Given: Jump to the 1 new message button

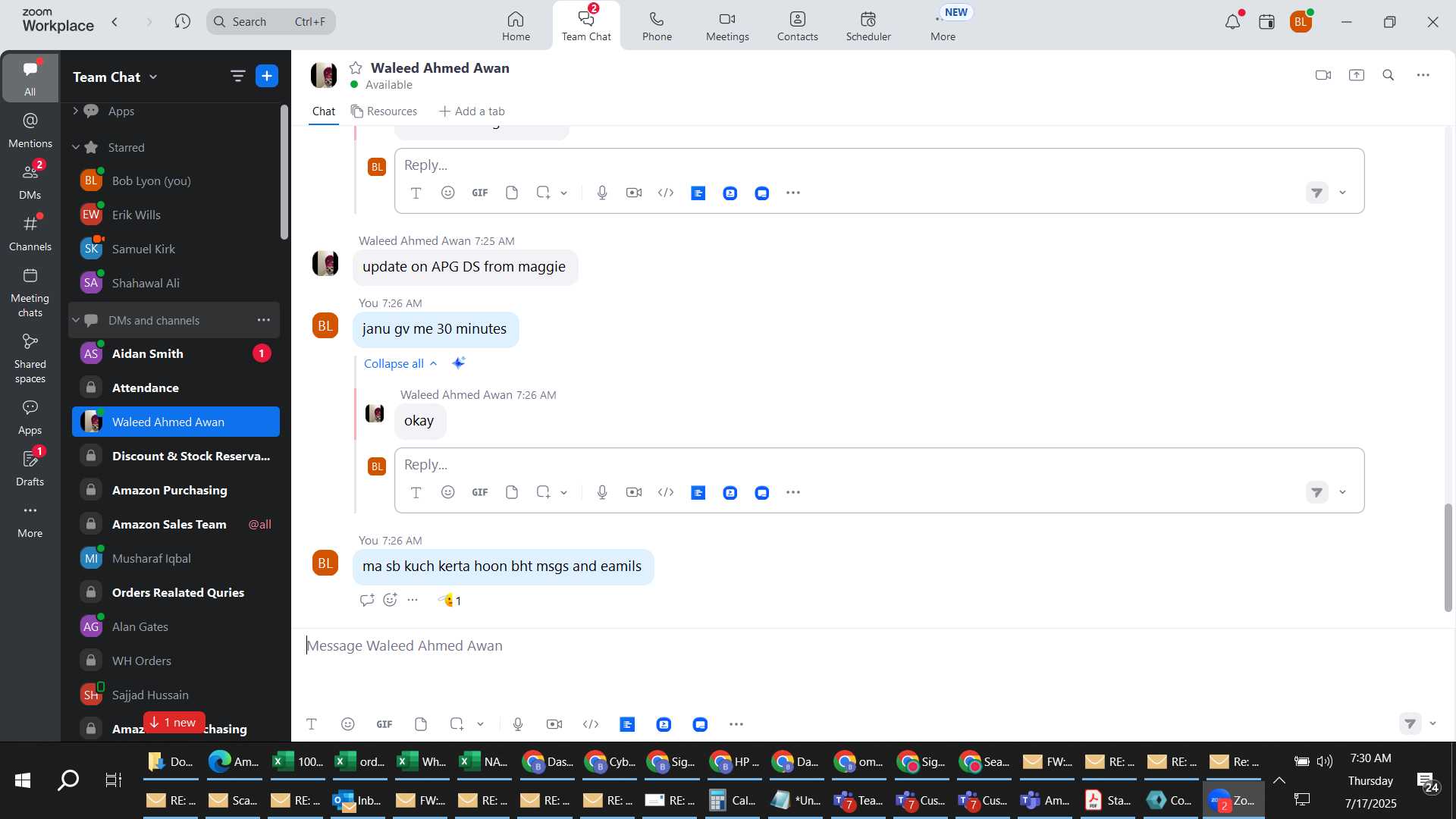Looking at the screenshot, I should [x=174, y=722].
